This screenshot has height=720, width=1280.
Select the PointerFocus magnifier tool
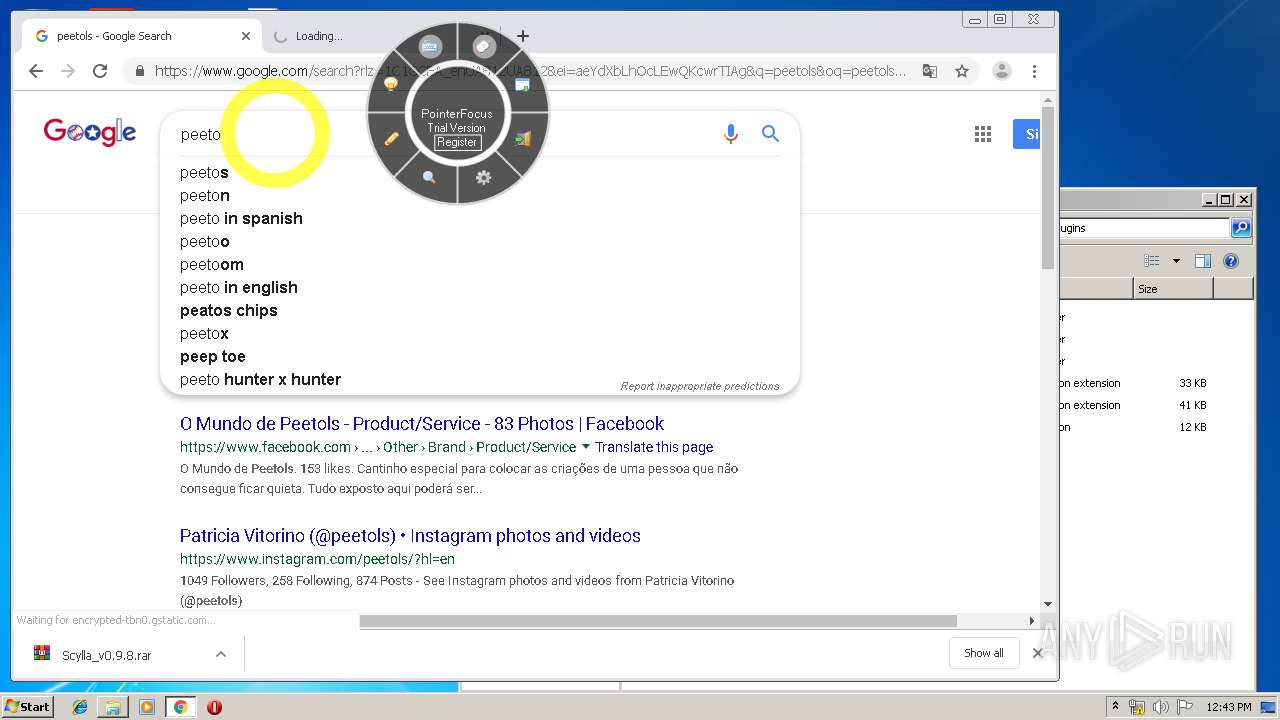pyautogui.click(x=429, y=177)
